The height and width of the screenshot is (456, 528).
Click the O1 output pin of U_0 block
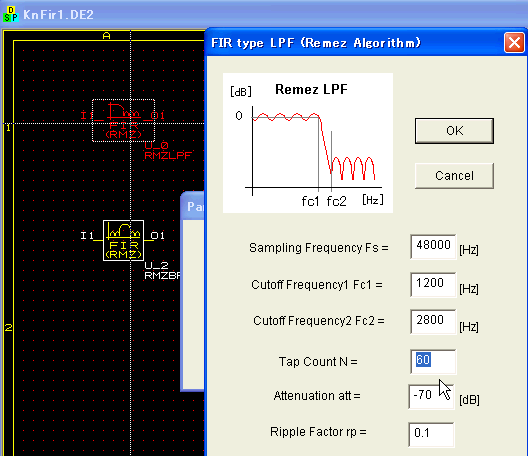coord(158,116)
